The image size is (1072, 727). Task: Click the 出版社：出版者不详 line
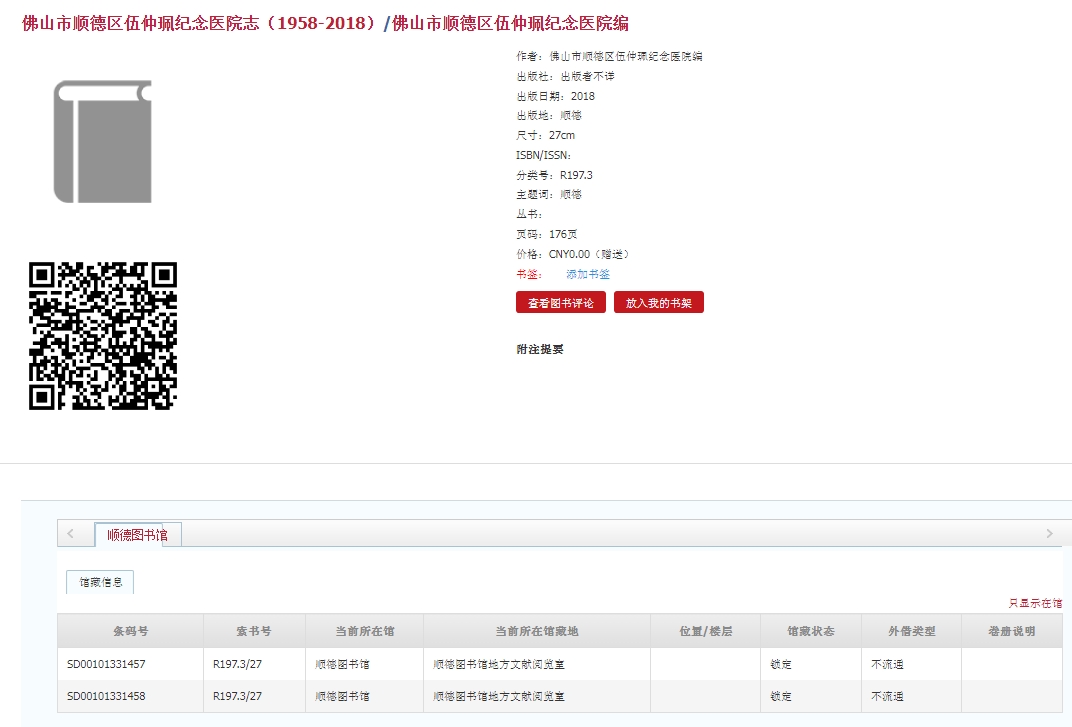pyautogui.click(x=565, y=76)
